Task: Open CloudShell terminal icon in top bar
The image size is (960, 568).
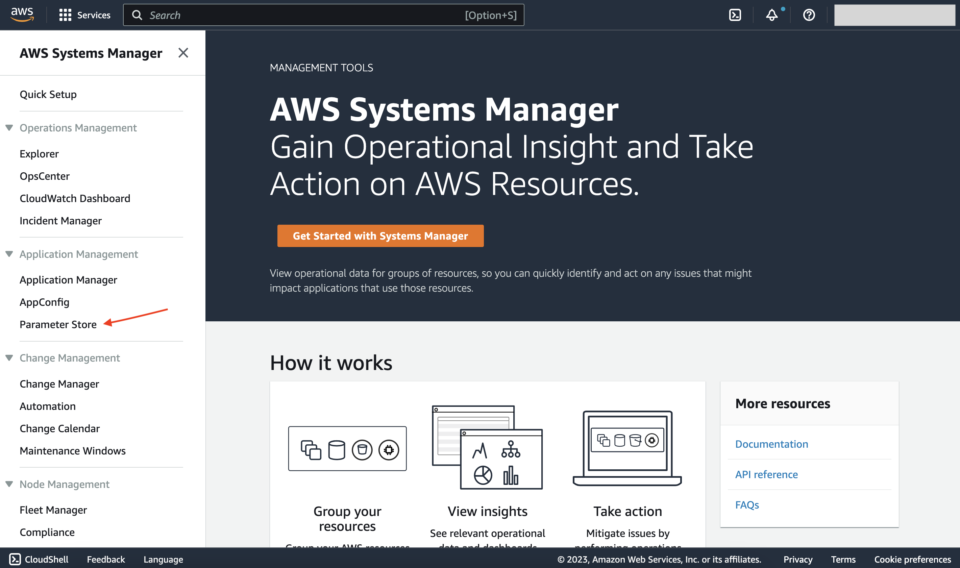Action: (x=735, y=15)
